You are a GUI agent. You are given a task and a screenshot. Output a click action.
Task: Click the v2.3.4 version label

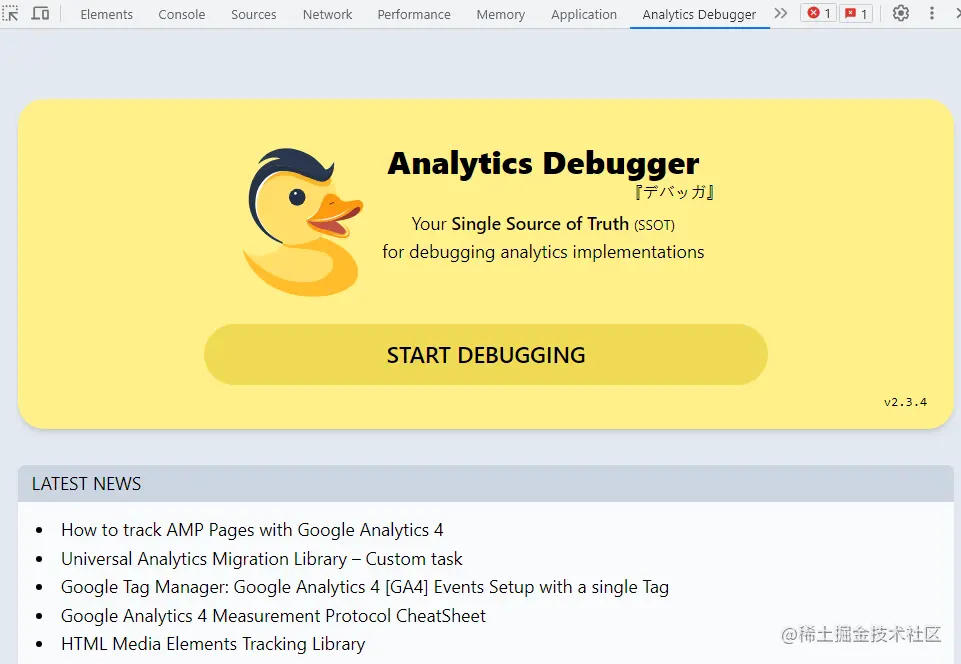(905, 402)
